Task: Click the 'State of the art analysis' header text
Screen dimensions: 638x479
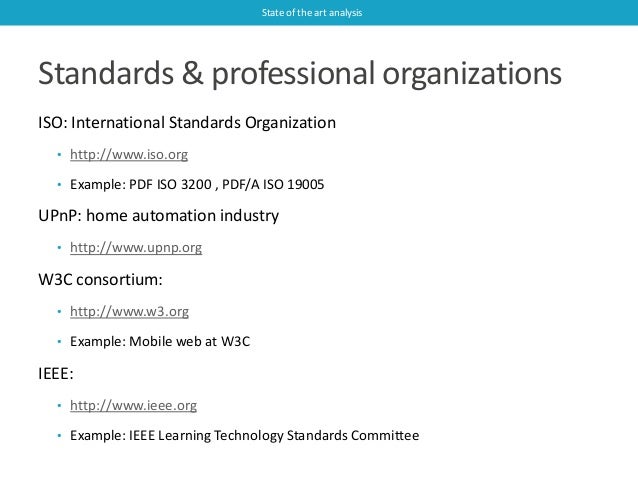Action: point(312,13)
